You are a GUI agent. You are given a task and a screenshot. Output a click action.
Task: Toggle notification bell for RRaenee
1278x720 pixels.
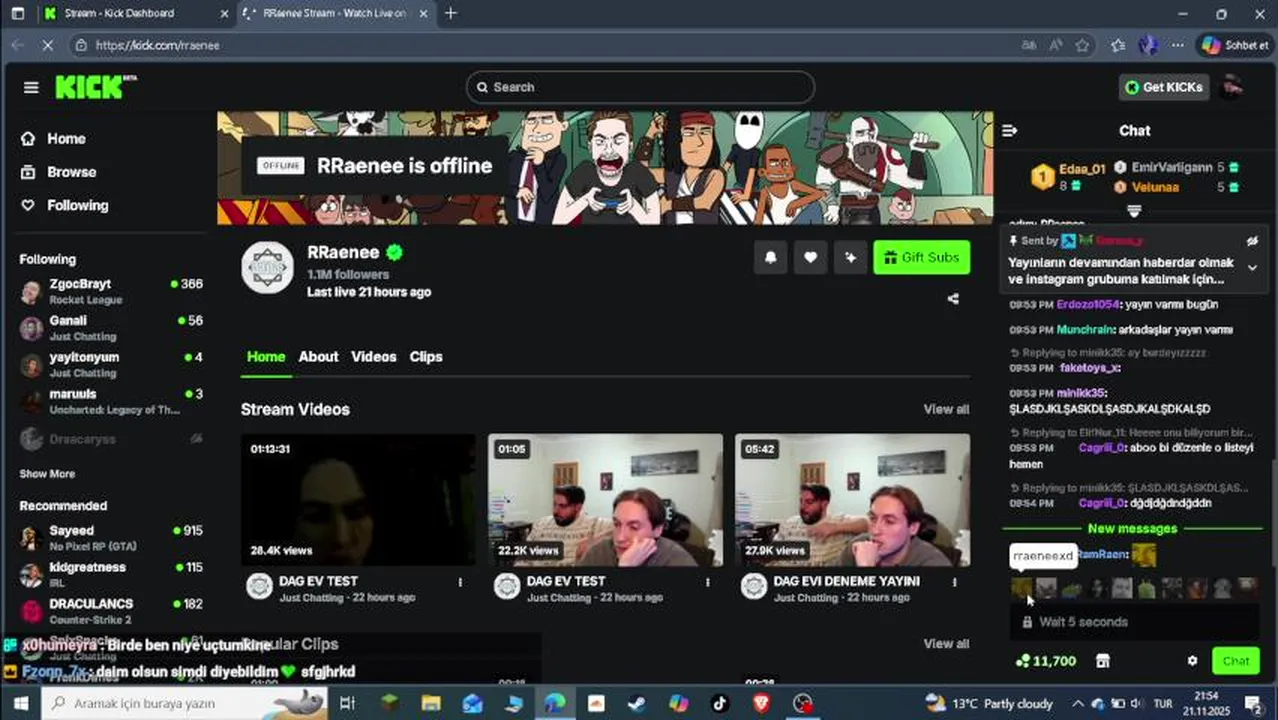[x=770, y=257]
